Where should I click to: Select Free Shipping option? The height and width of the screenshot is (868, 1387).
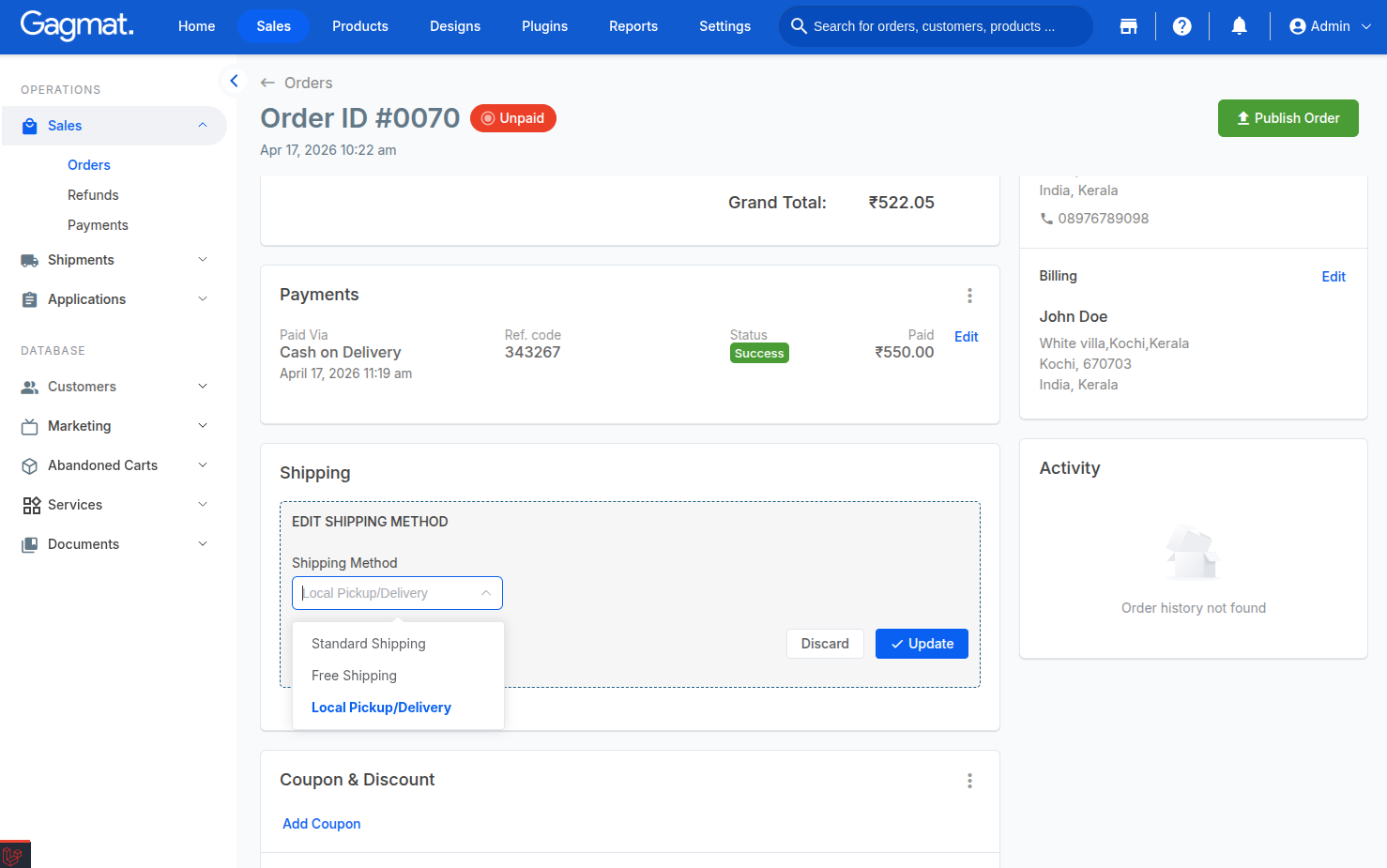(x=398, y=676)
